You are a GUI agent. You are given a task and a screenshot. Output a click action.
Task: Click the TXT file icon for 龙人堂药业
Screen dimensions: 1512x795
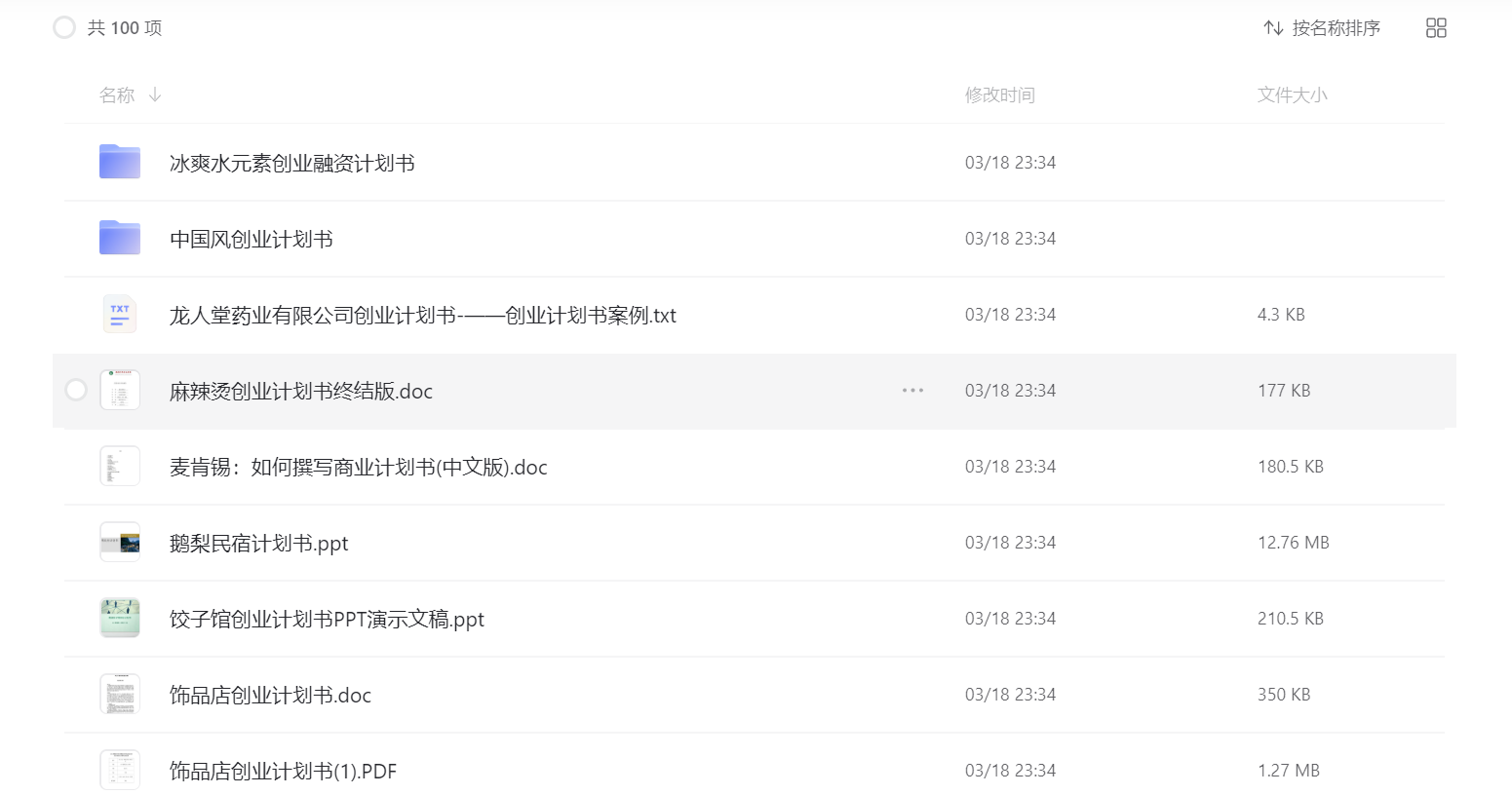[120, 314]
